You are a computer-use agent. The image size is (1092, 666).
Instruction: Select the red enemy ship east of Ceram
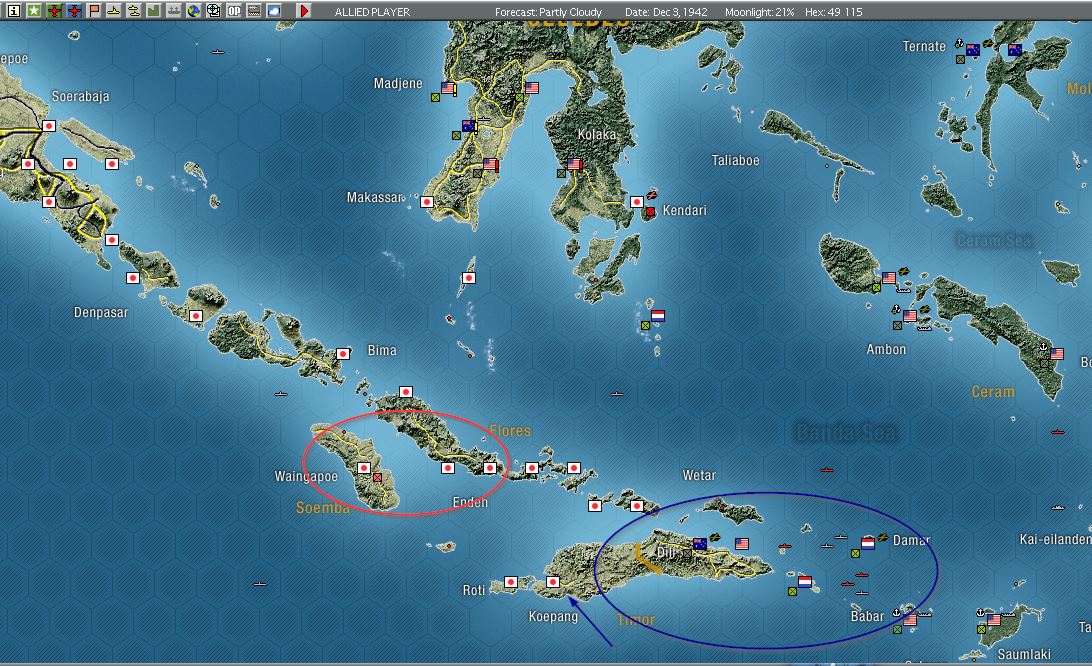point(1057,432)
